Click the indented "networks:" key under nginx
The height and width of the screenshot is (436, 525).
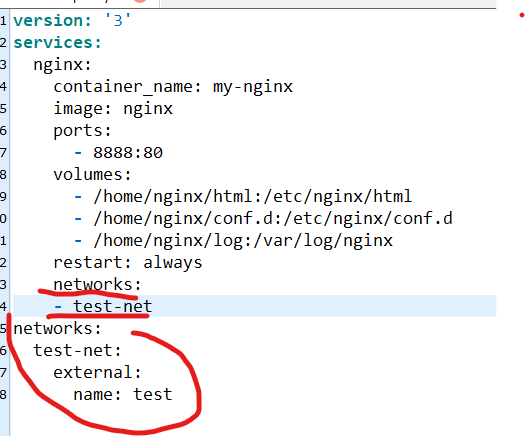[x=97, y=285]
